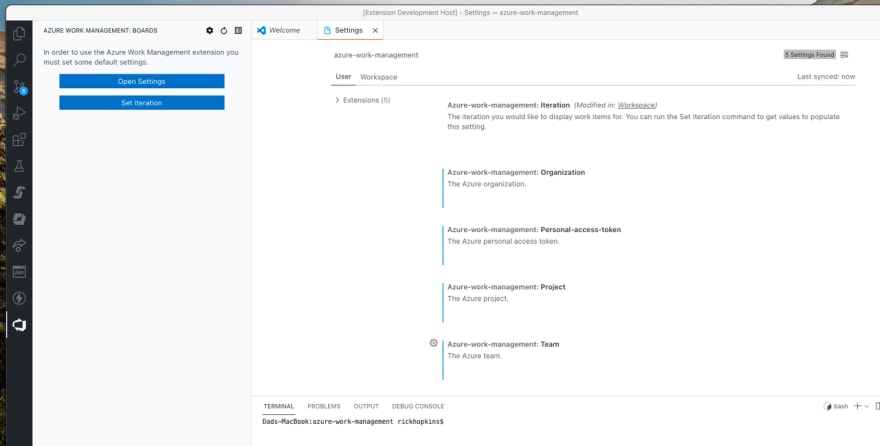The height and width of the screenshot is (446, 880).
Task: Close the Settings tab
Action: 375,30
